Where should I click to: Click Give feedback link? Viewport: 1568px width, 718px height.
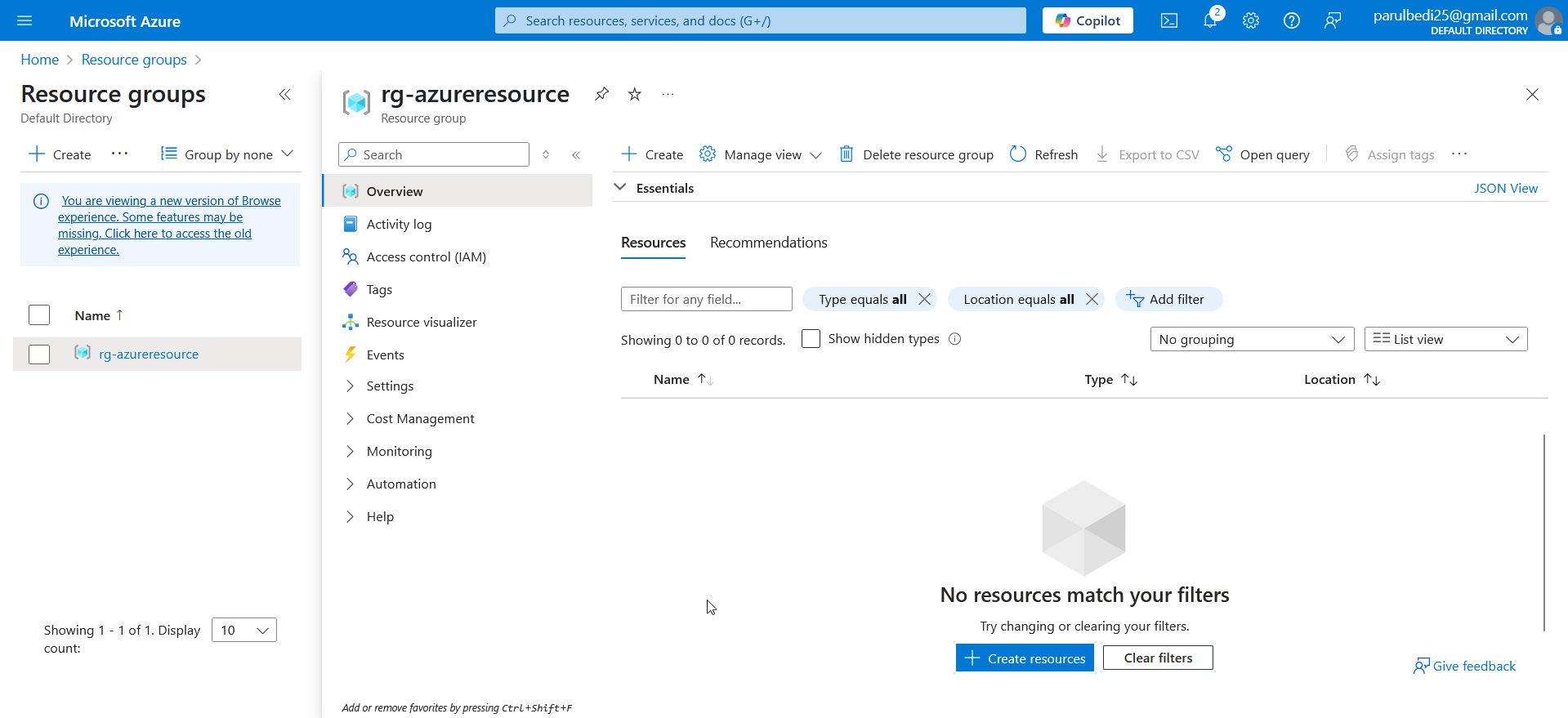pos(1464,666)
